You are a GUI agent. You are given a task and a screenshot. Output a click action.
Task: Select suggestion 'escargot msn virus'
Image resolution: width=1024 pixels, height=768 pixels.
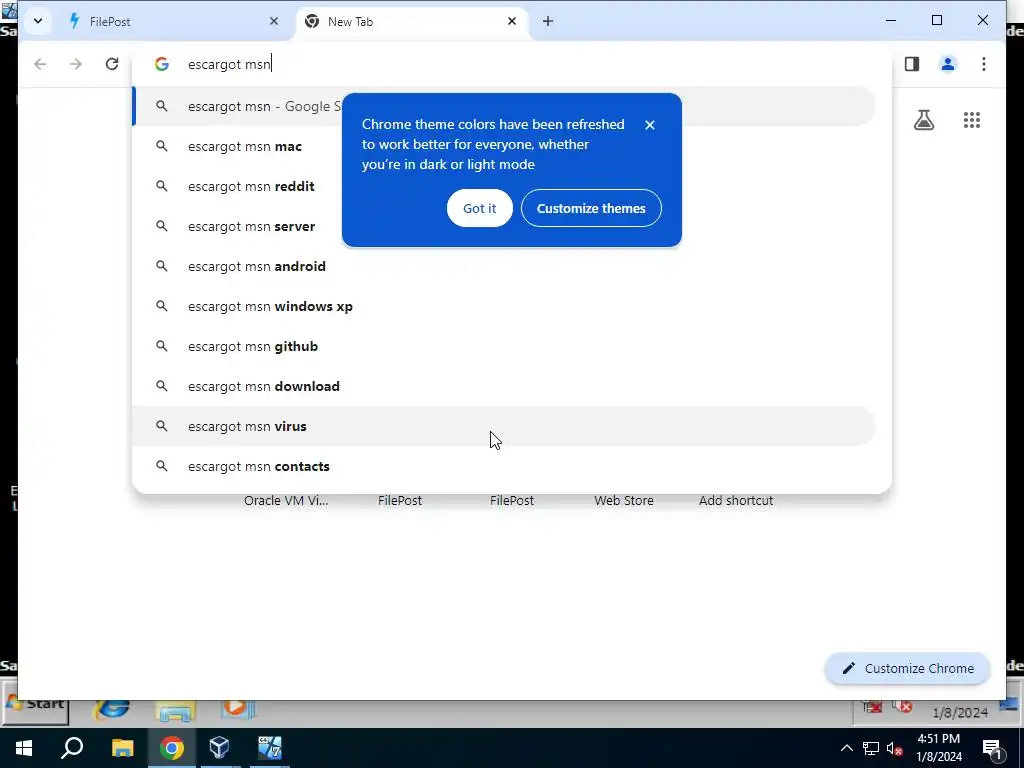504,426
